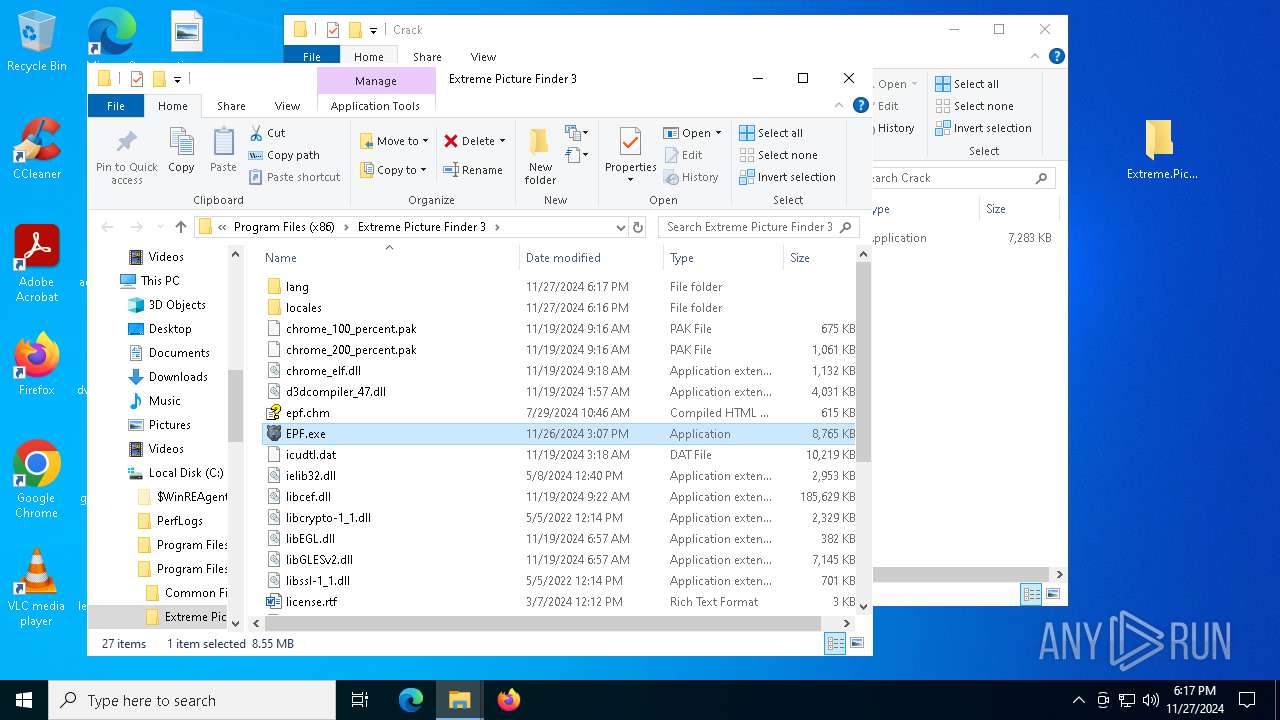Click History in front window ribbon
1280x720 pixels.
pos(690,177)
